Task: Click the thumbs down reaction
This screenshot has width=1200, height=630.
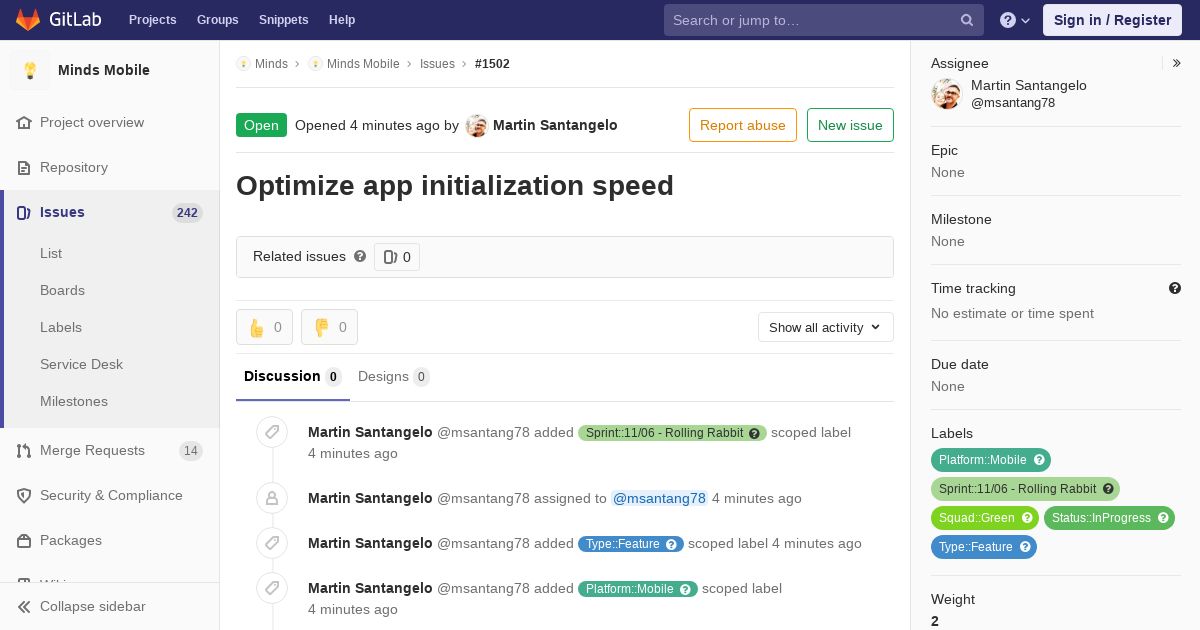Action: pyautogui.click(x=329, y=327)
